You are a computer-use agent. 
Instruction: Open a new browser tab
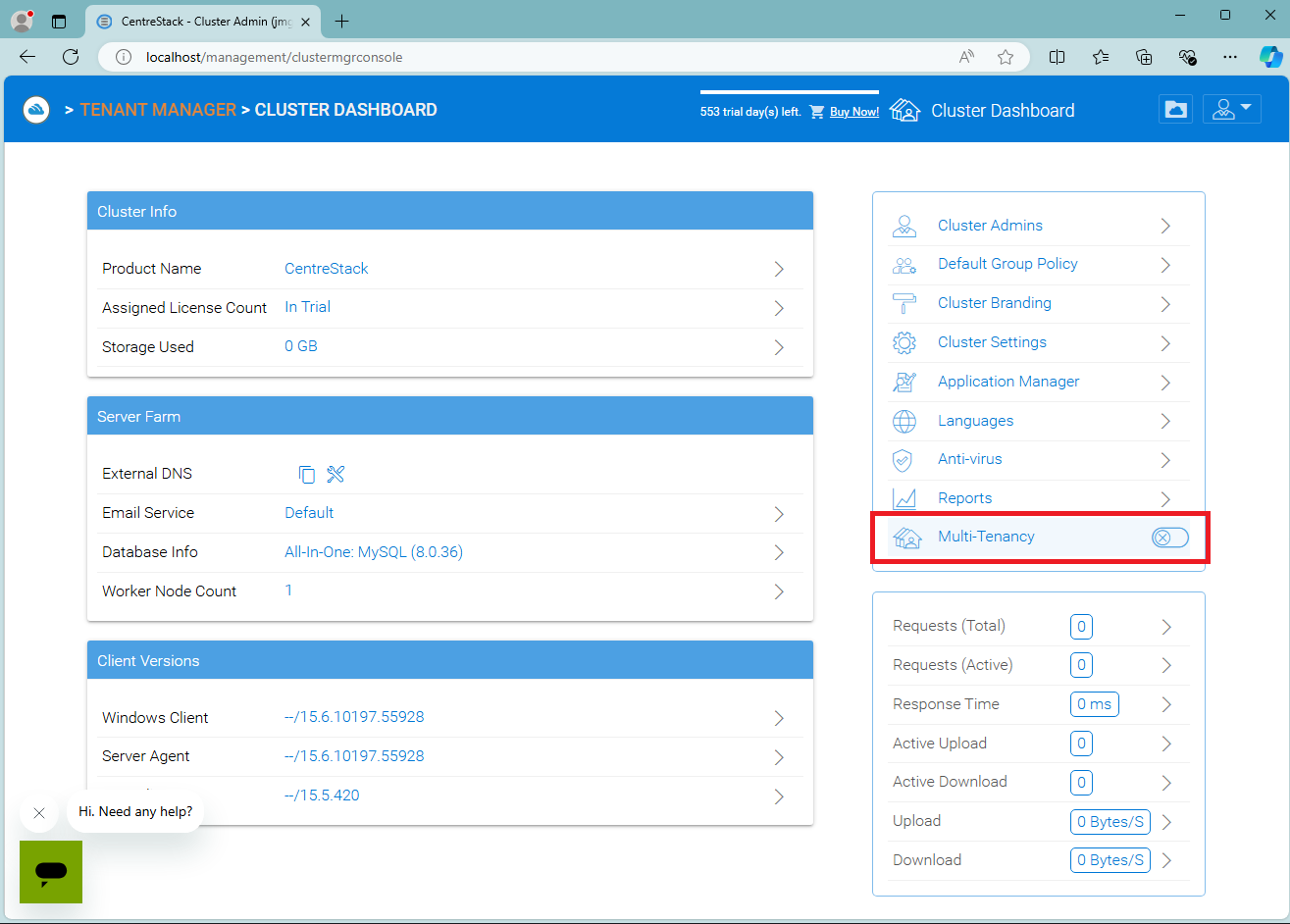(x=341, y=22)
